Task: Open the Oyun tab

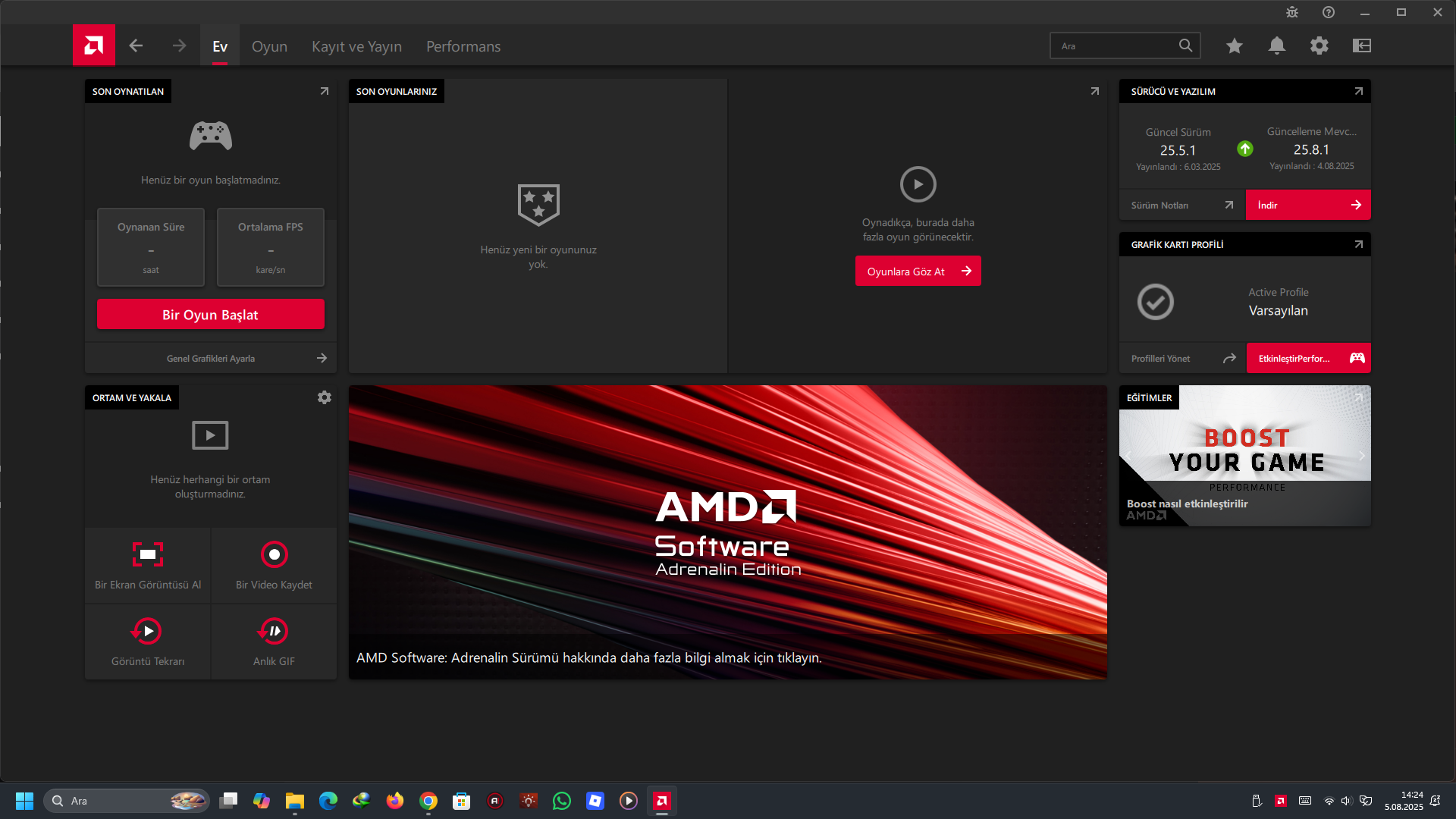Action: pos(269,46)
